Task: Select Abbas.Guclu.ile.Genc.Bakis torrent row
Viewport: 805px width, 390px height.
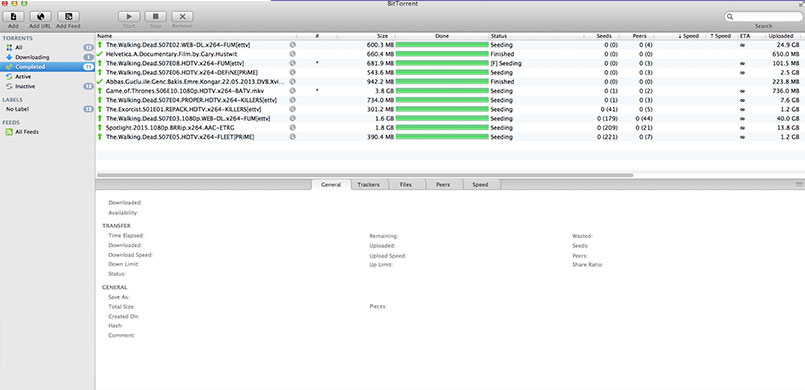Action: [450, 82]
